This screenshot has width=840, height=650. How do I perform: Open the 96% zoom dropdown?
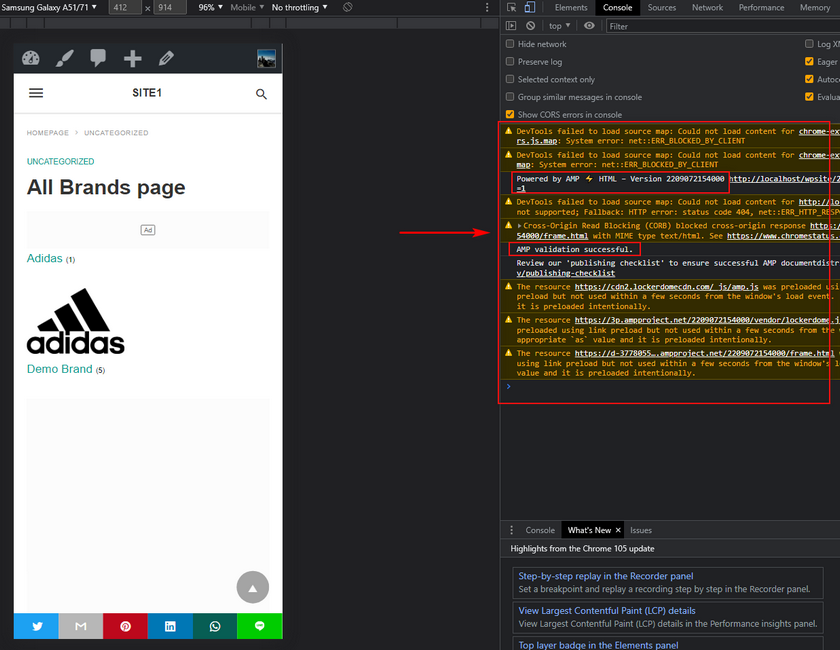[211, 8]
